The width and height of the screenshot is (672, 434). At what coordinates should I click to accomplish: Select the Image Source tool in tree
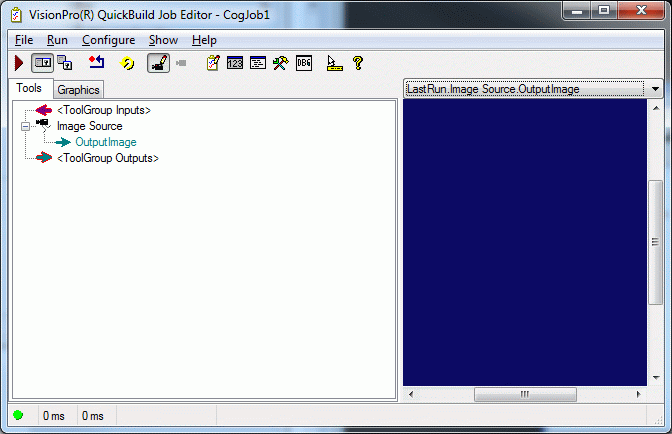point(90,126)
